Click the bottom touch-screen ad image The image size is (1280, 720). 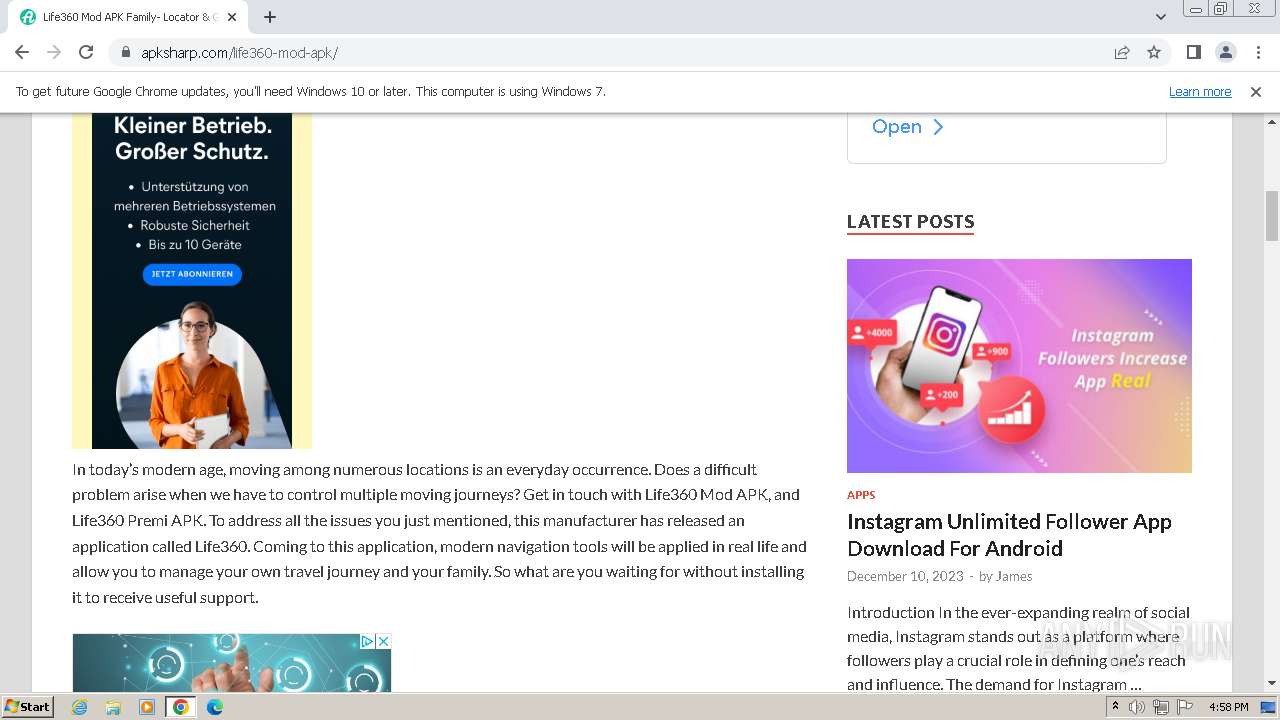click(231, 663)
